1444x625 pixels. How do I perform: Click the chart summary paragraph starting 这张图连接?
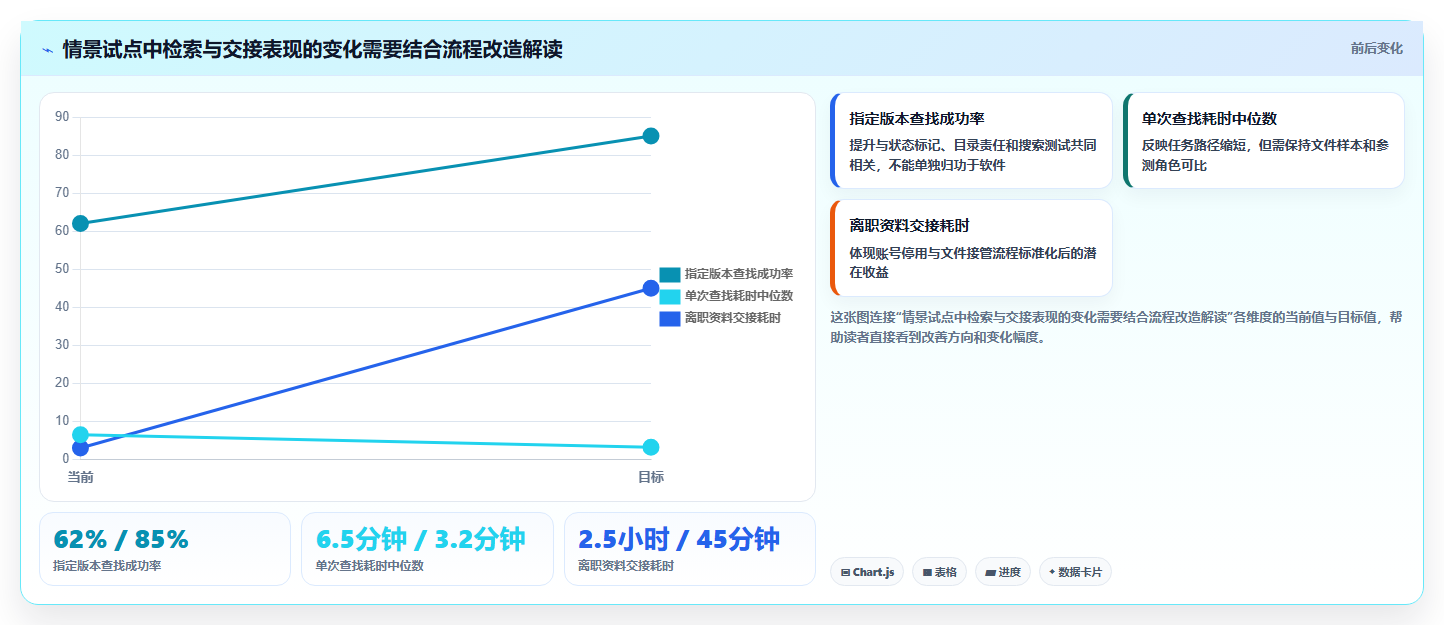[x=1116, y=327]
